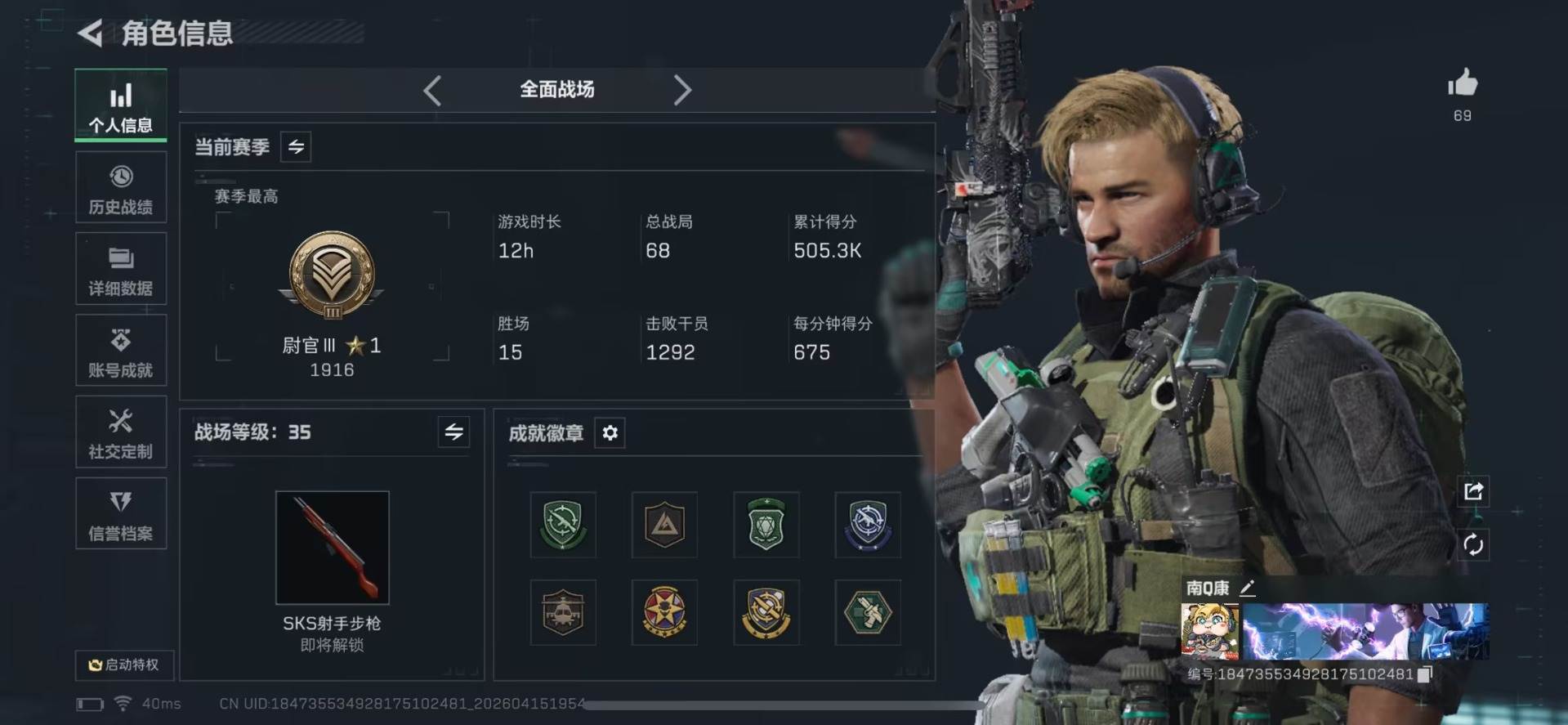Switch to the 详细数据 tab
Screen dimensions: 1568x725
(121, 269)
